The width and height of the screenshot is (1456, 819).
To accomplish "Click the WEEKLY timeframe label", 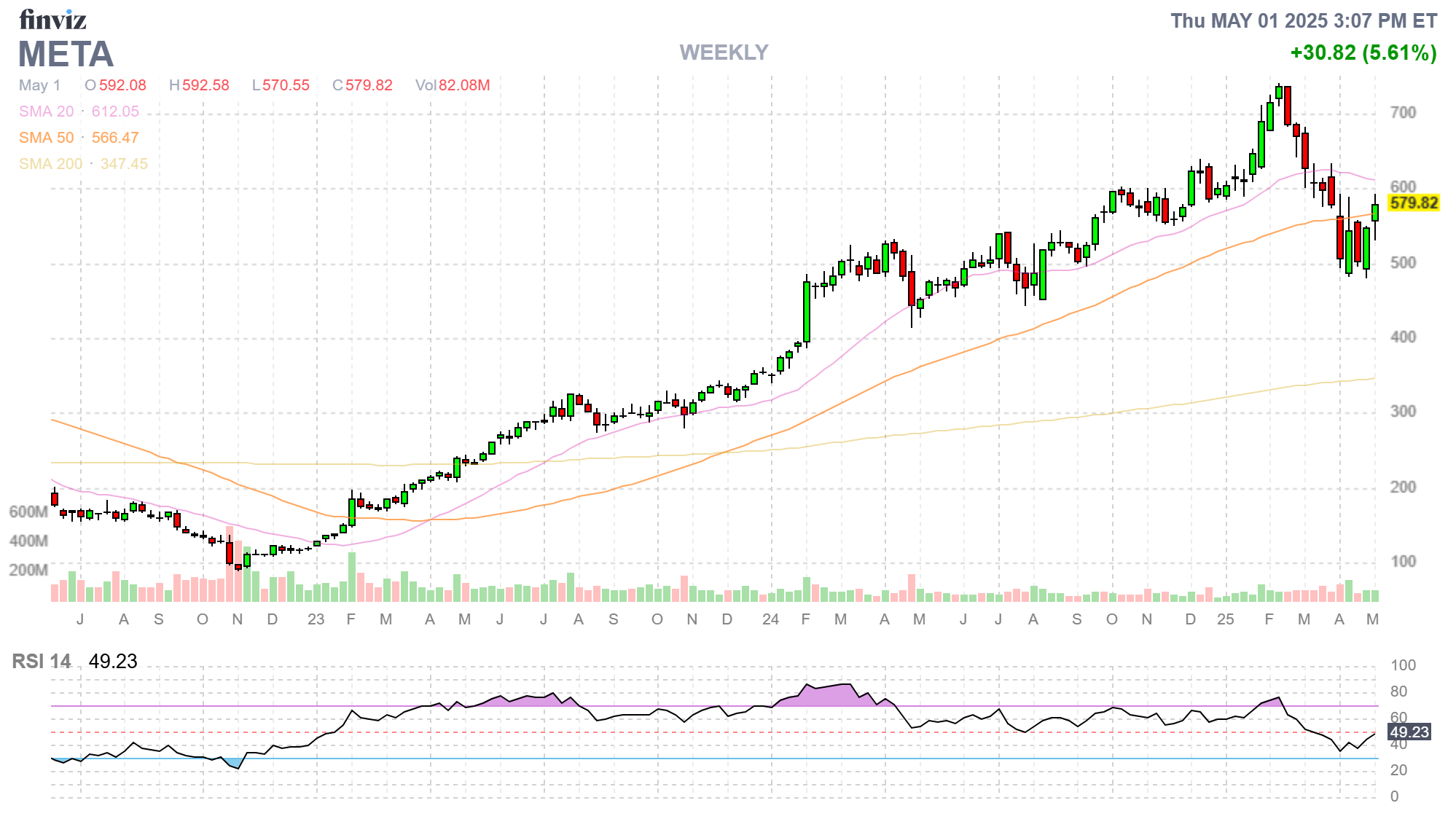I will pyautogui.click(x=724, y=52).
